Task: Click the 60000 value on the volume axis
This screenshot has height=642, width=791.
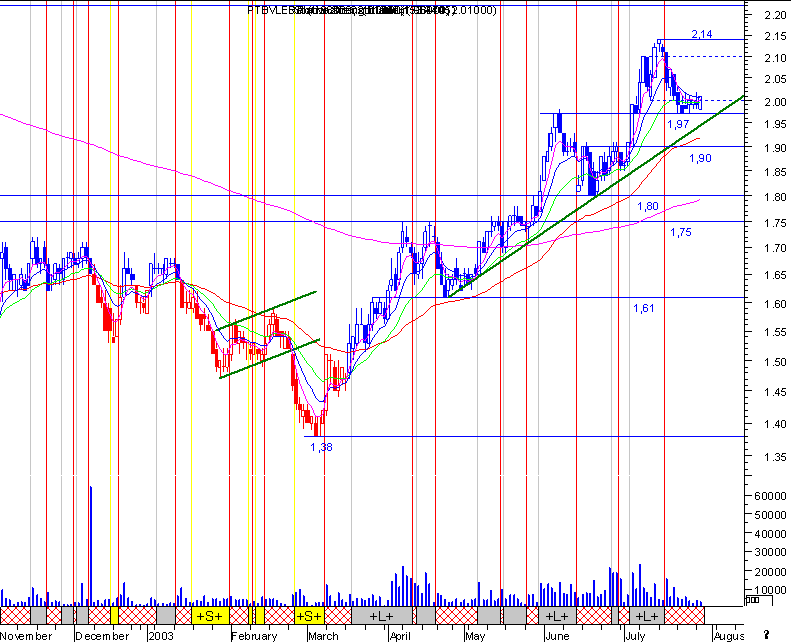Action: point(770,496)
